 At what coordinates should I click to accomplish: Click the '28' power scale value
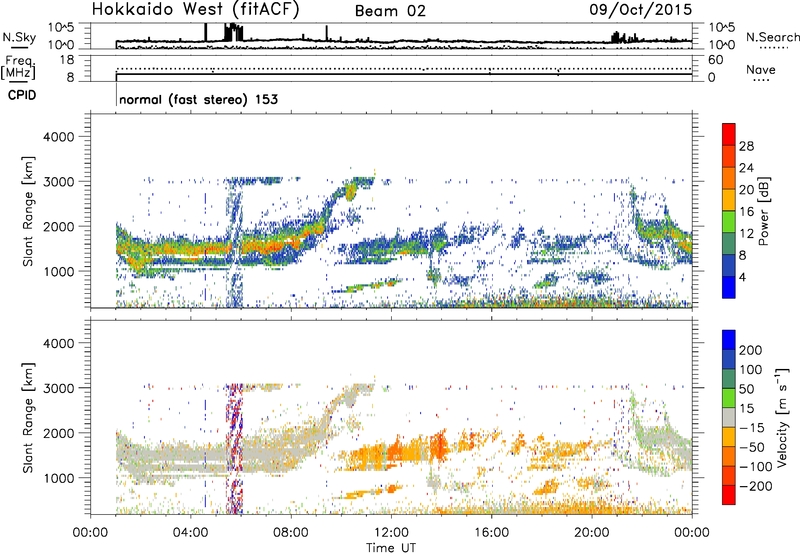(746, 146)
